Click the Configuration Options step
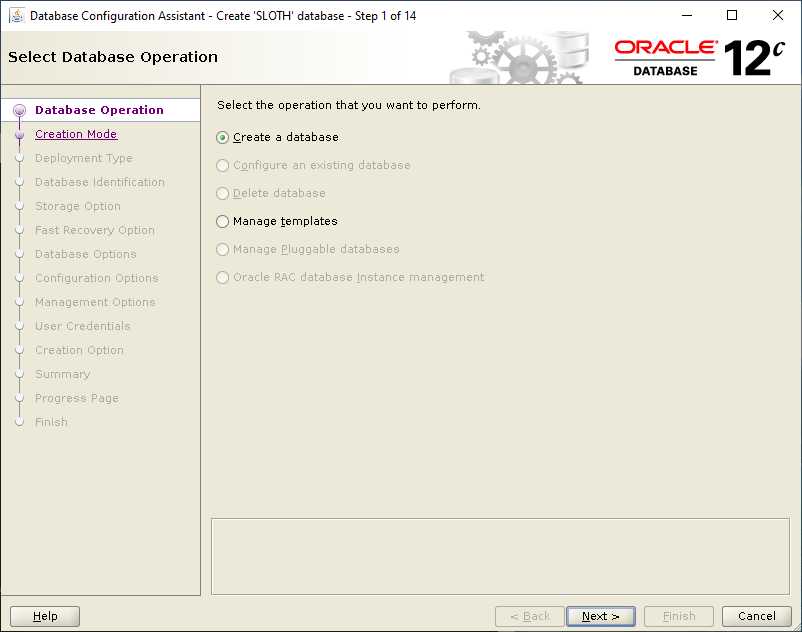Viewport: 802px width, 632px height. (97, 278)
